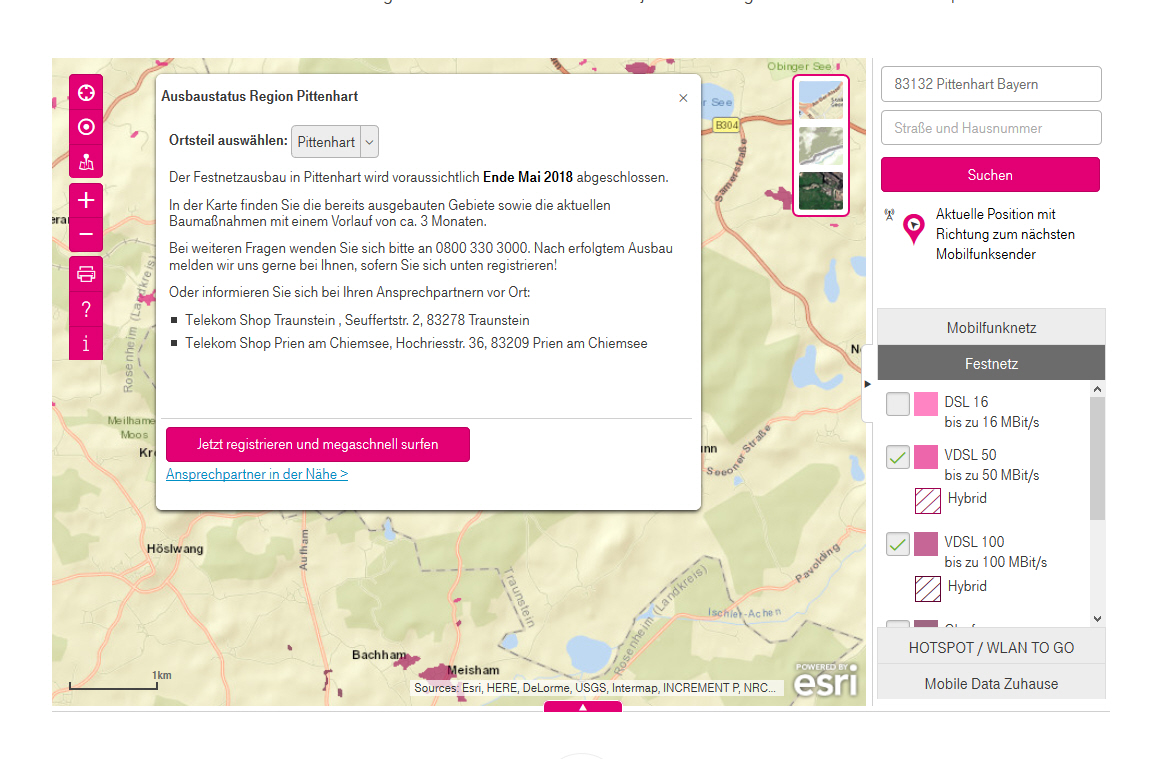Screen dimensions: 1154x759
Task: Uncheck the VDSL 100 layer checkbox
Action: coord(898,544)
